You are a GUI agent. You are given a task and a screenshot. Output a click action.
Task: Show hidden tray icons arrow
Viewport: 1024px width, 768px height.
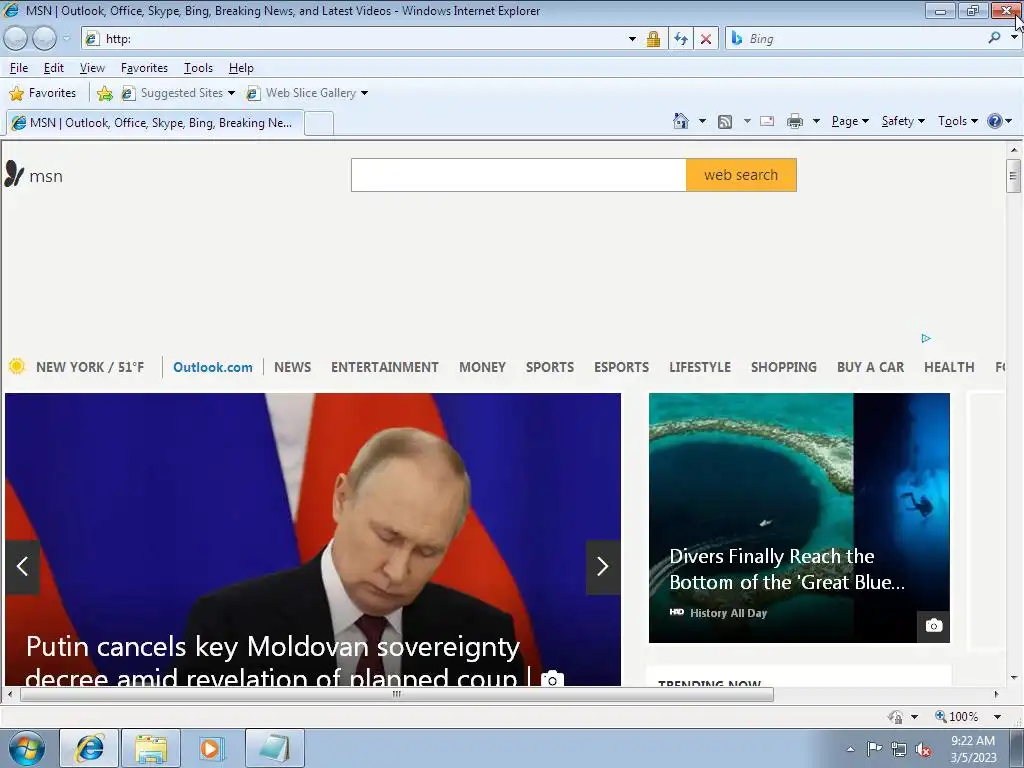[x=850, y=749]
